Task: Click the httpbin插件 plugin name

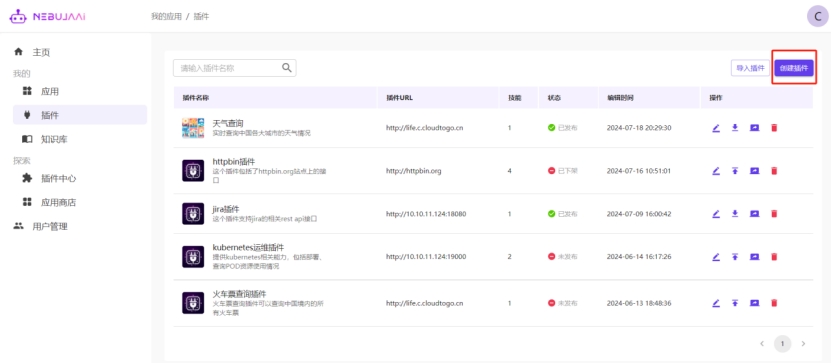Action: (x=234, y=161)
